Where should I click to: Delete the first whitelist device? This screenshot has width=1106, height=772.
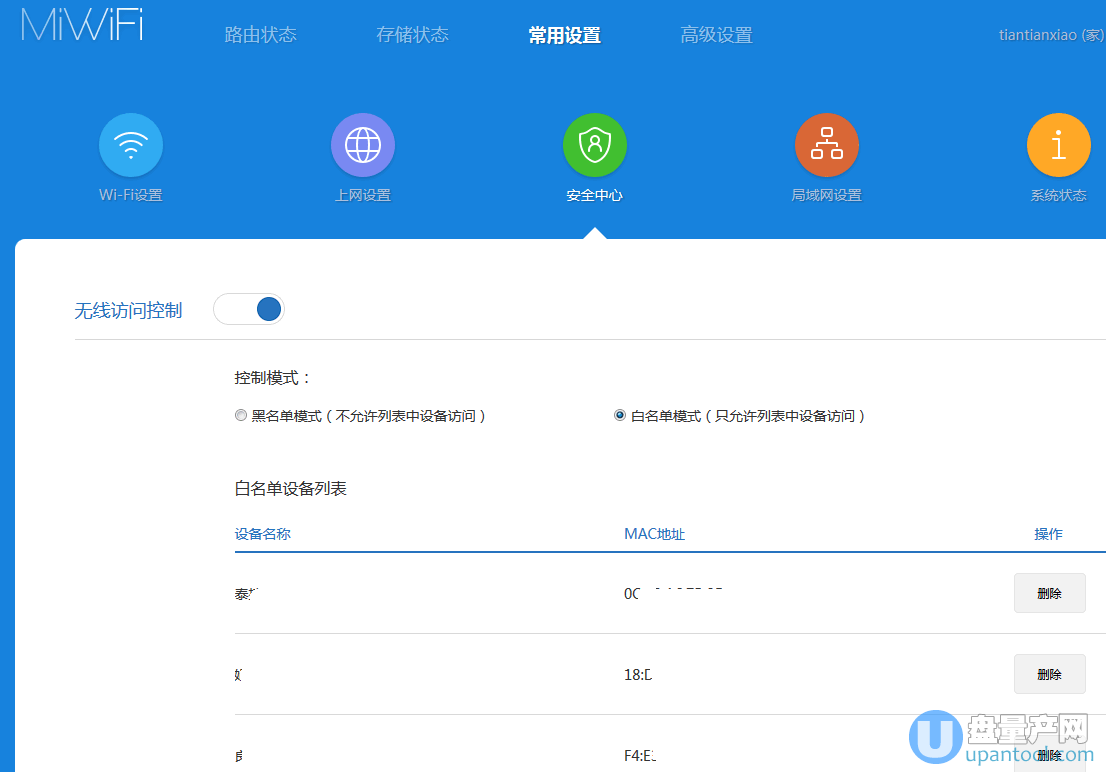(1049, 592)
